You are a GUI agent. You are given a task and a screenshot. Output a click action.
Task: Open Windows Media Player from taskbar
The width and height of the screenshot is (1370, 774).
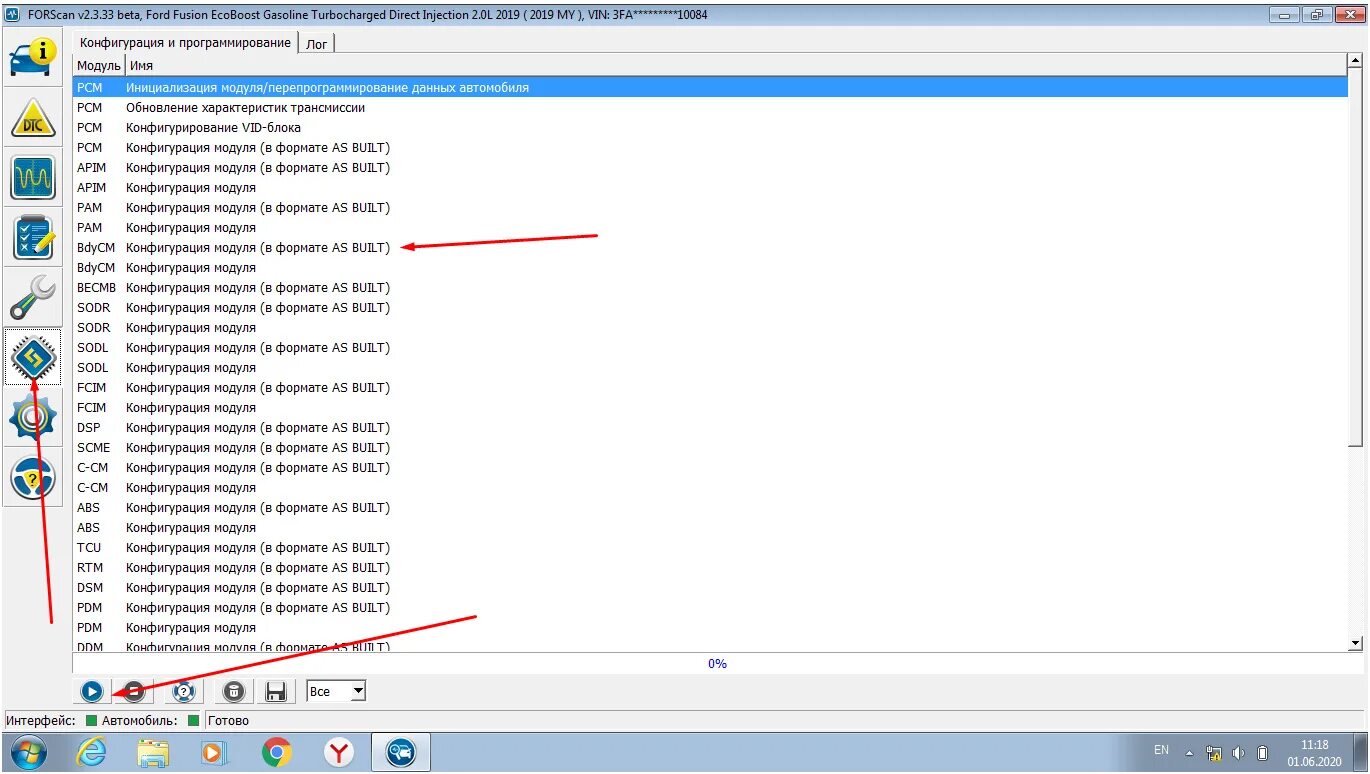click(x=215, y=752)
